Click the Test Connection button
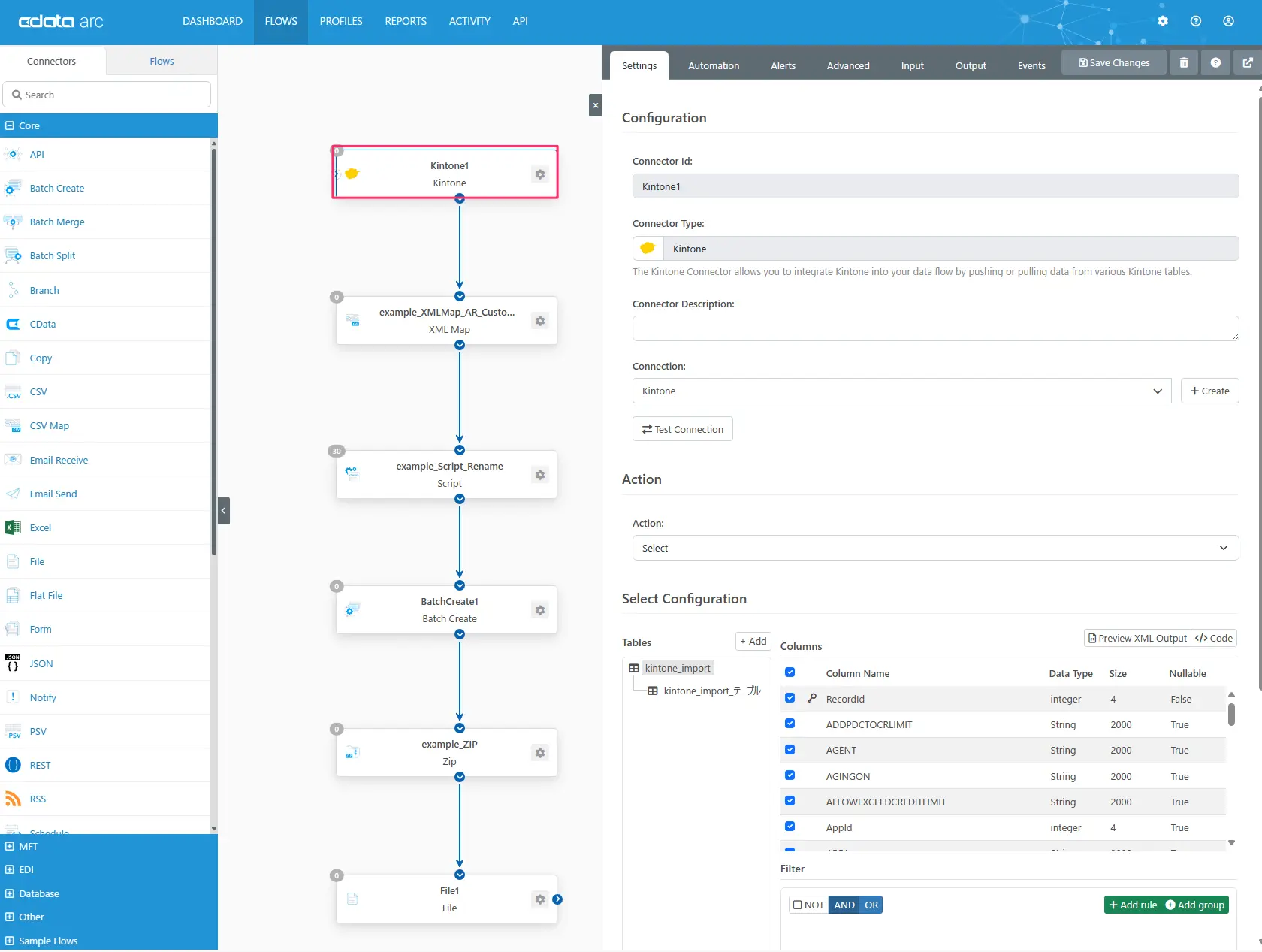 [682, 429]
